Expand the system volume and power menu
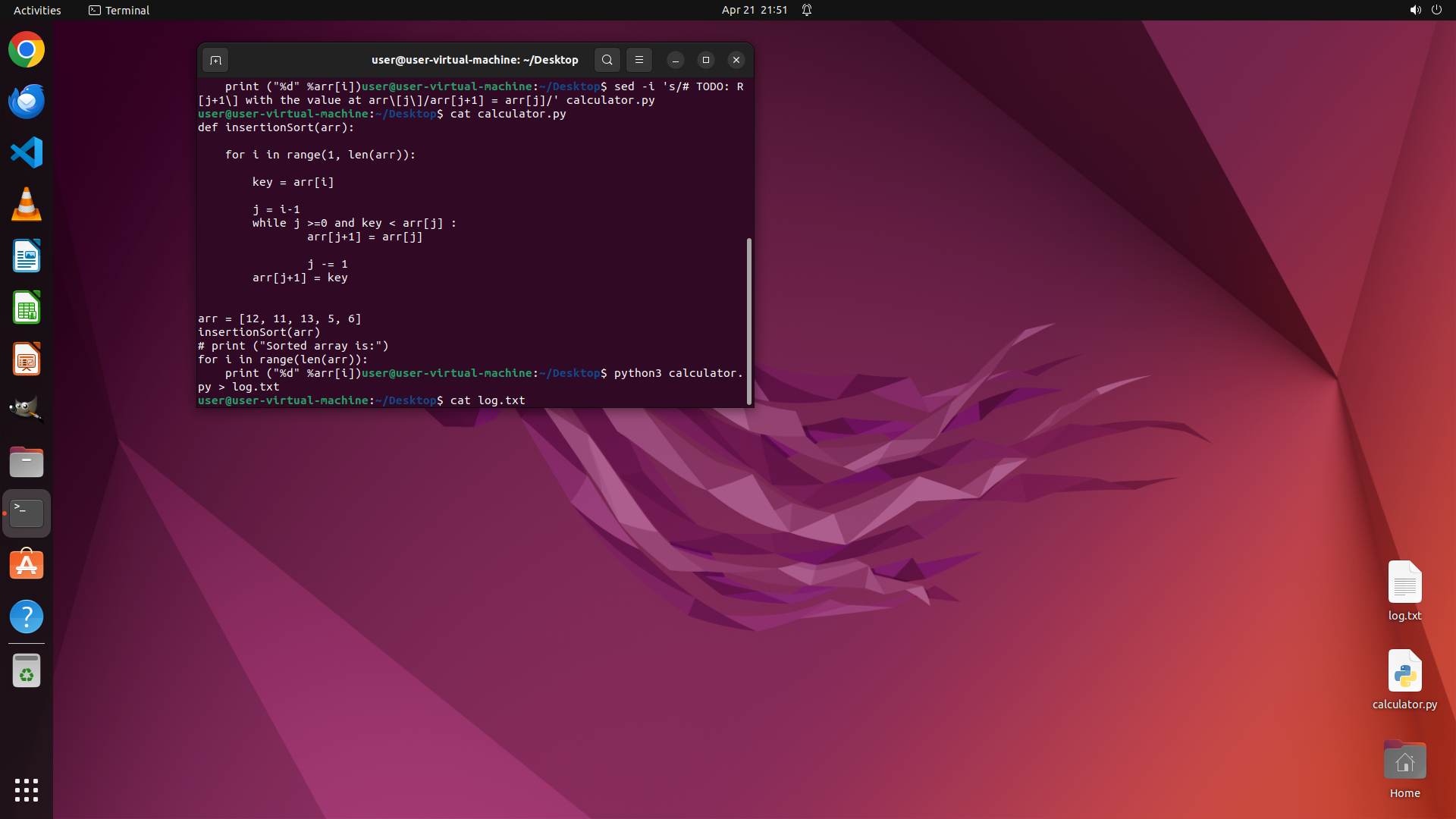1456x819 pixels. pos(1425,10)
